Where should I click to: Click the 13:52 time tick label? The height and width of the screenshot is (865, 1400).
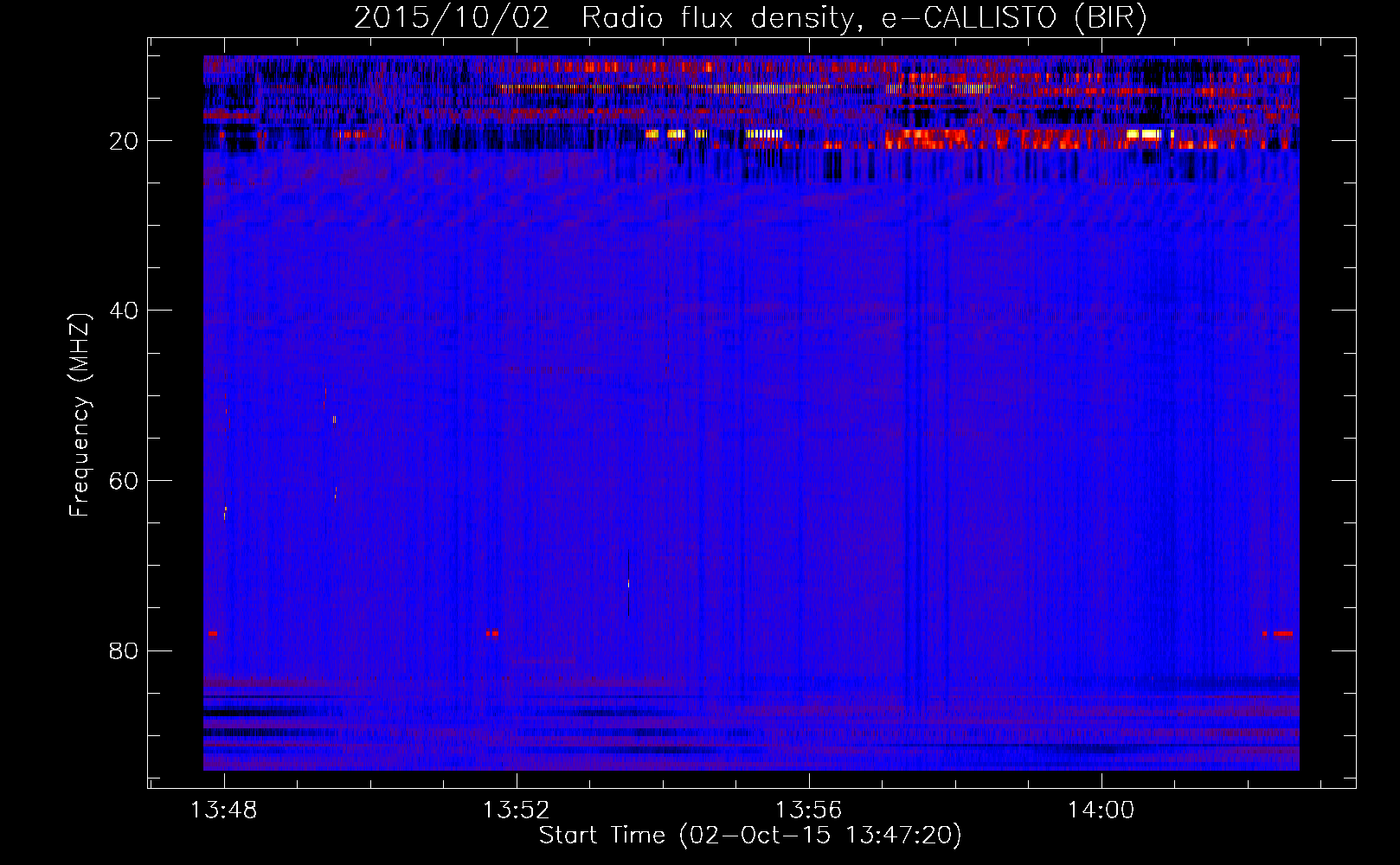click(x=517, y=811)
